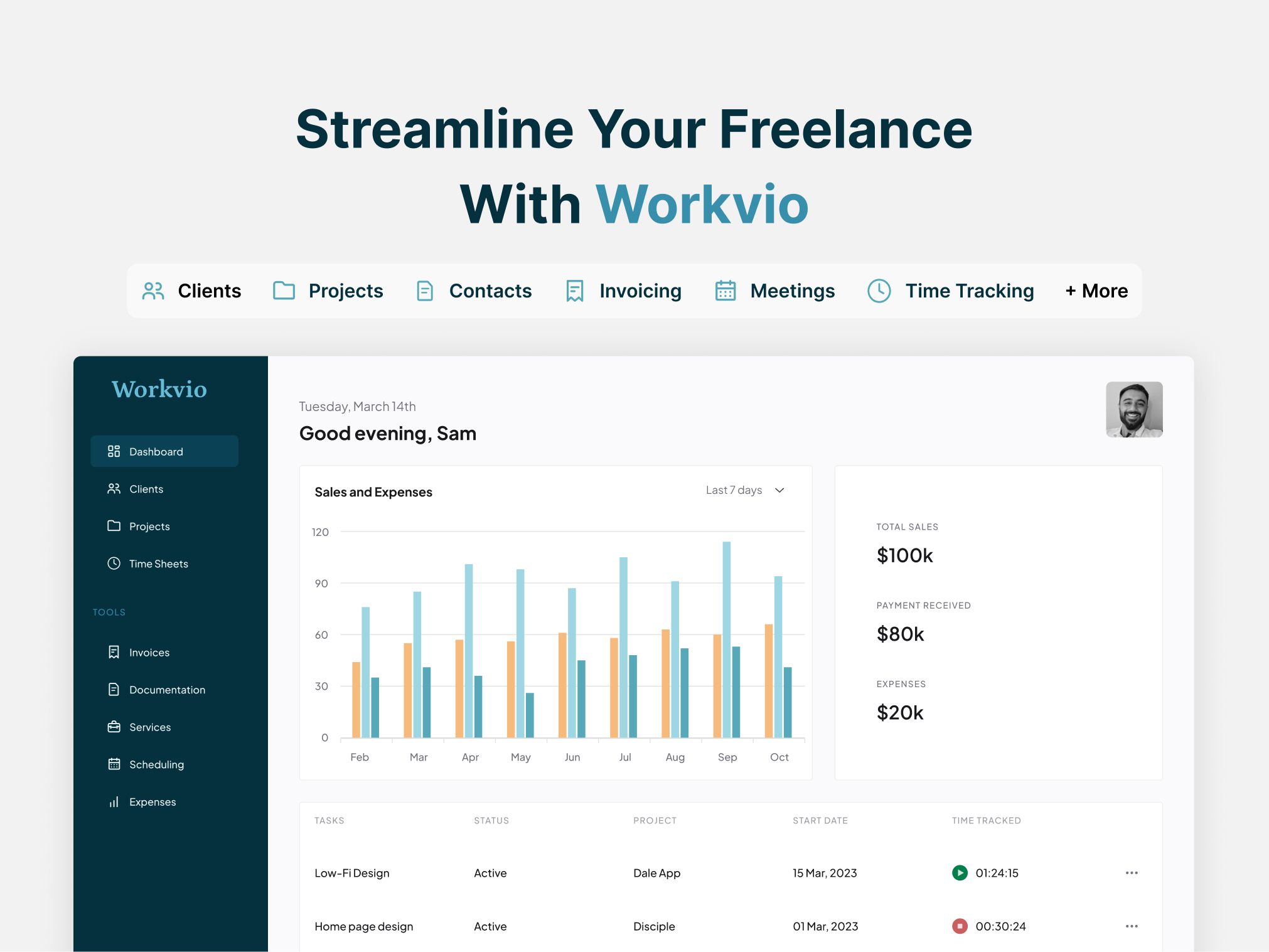The height and width of the screenshot is (952, 1269).
Task: Select the Services briefcase icon
Action: (114, 727)
